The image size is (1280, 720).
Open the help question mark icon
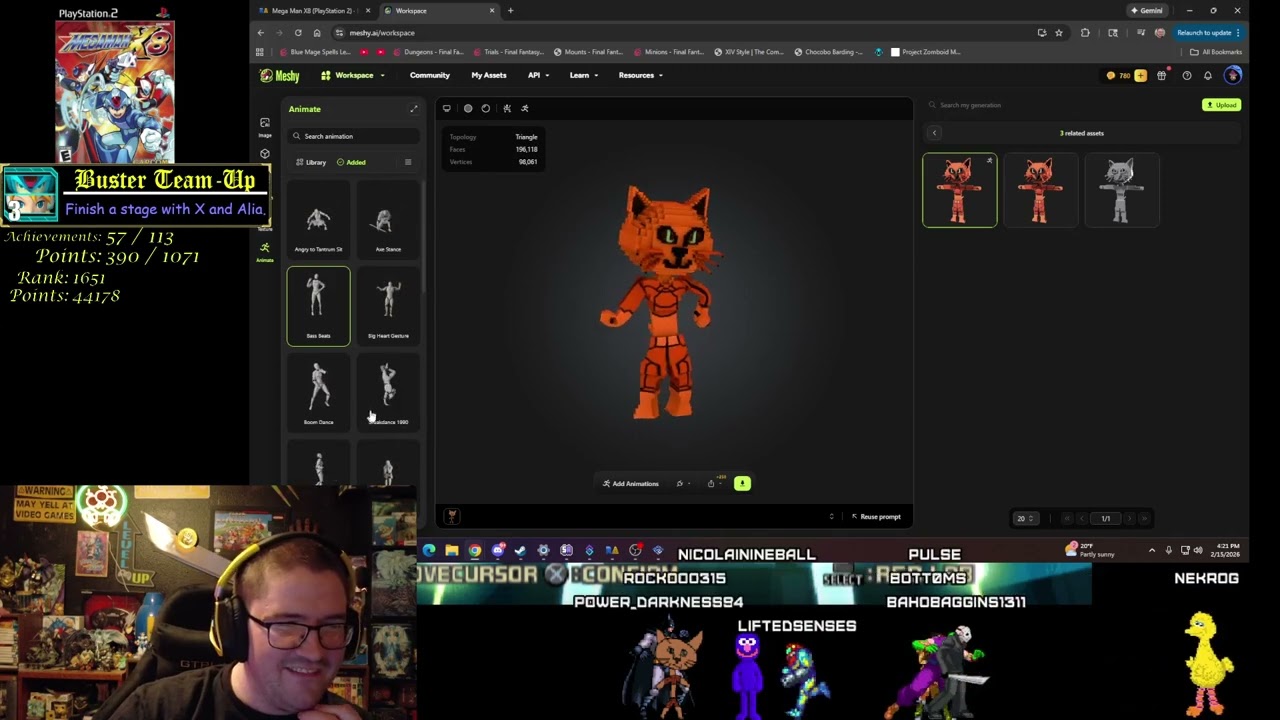click(1186, 75)
